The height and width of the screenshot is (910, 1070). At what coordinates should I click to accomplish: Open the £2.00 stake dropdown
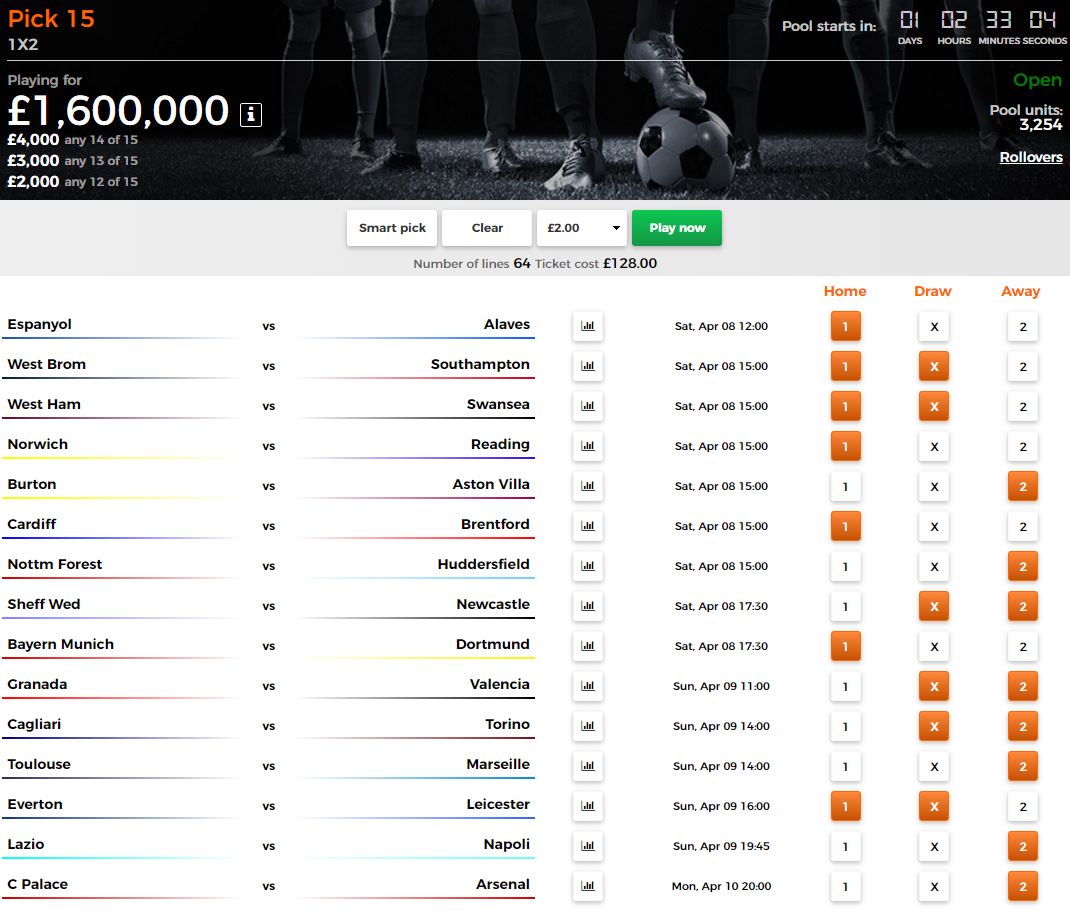click(582, 228)
